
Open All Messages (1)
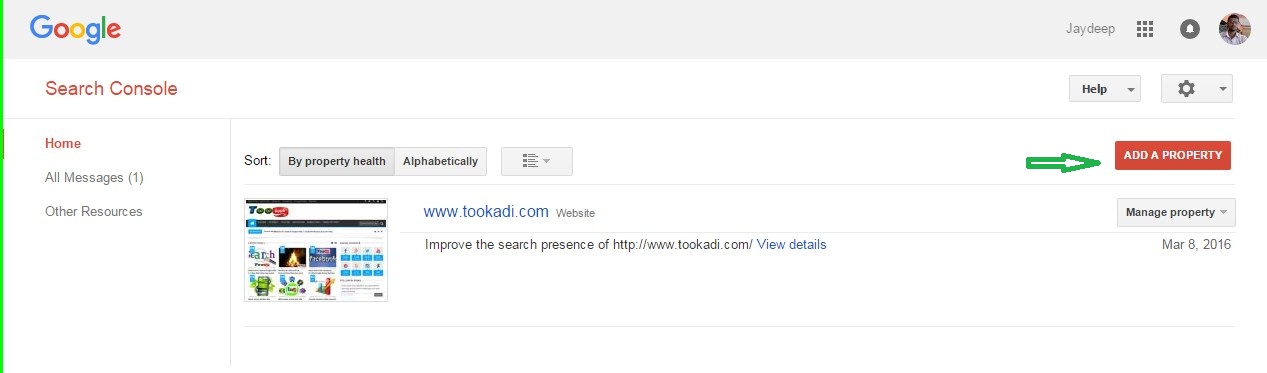coord(95,177)
